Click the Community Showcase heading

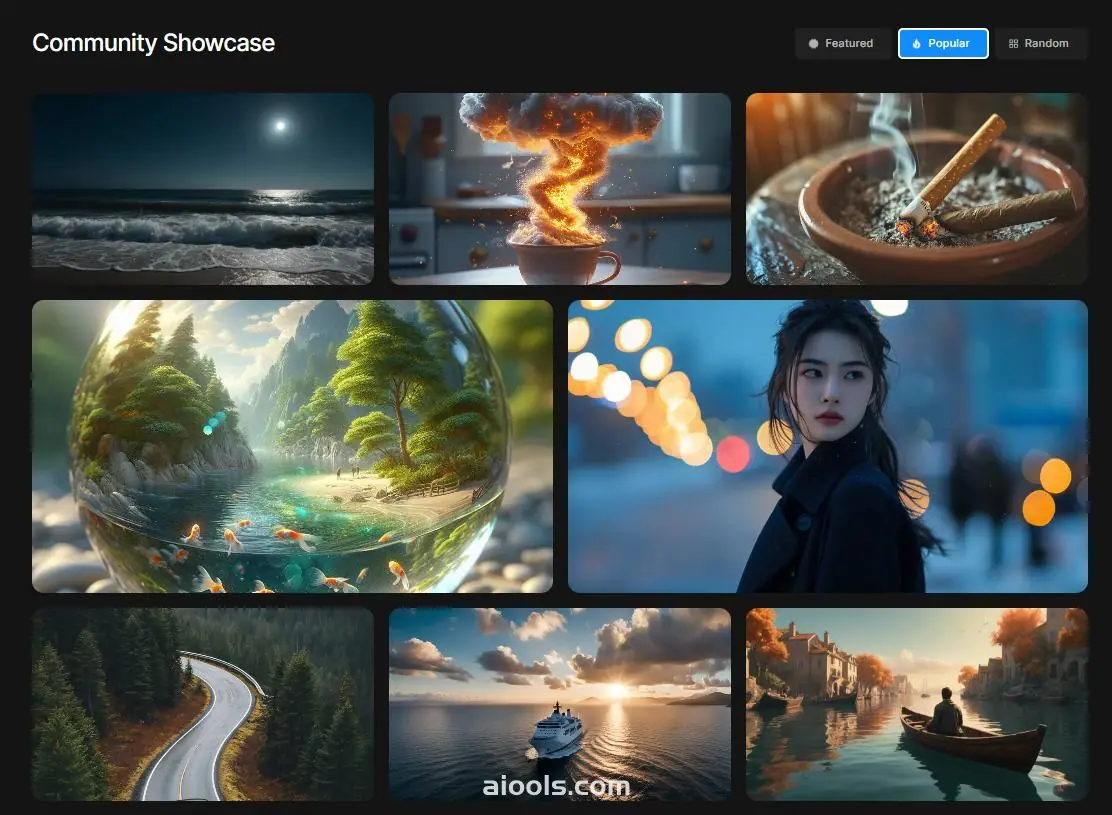pyautogui.click(x=154, y=43)
